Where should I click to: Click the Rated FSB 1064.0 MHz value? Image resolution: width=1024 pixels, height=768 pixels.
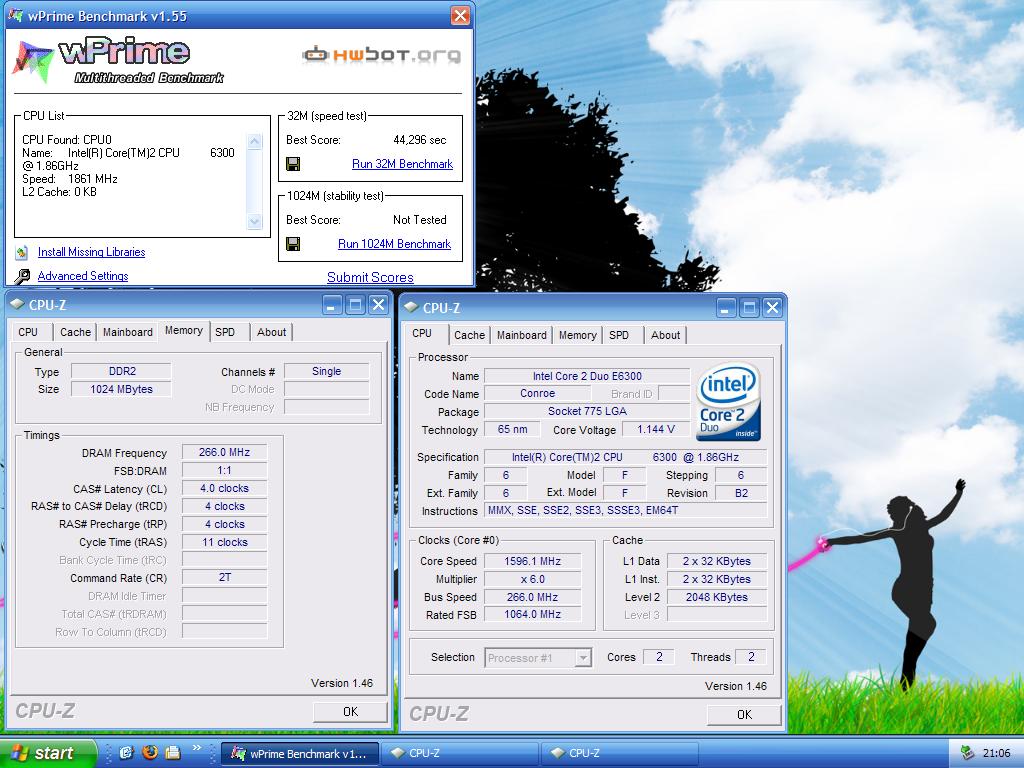coord(532,615)
